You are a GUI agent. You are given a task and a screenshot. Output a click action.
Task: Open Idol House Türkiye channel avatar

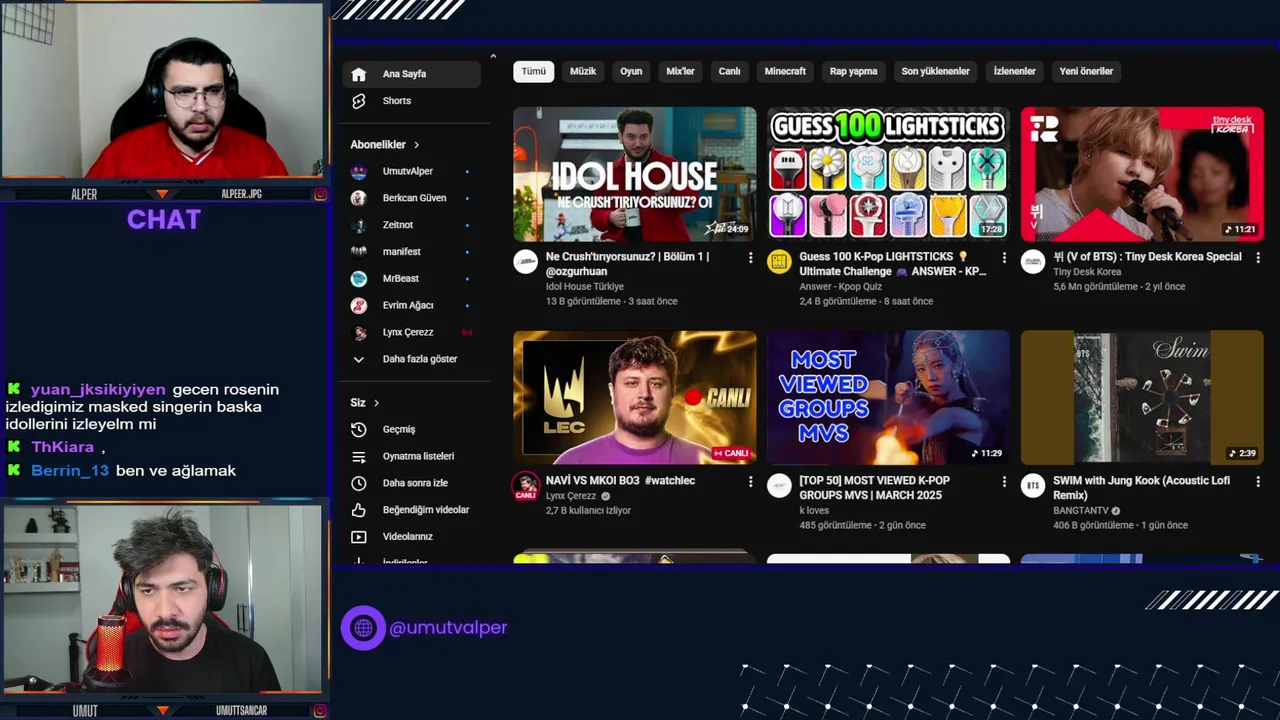point(526,262)
